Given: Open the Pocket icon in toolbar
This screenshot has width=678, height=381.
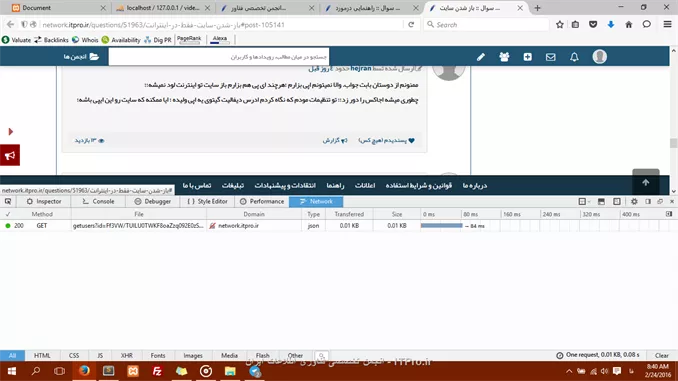Looking at the screenshot, I should tap(593, 25).
